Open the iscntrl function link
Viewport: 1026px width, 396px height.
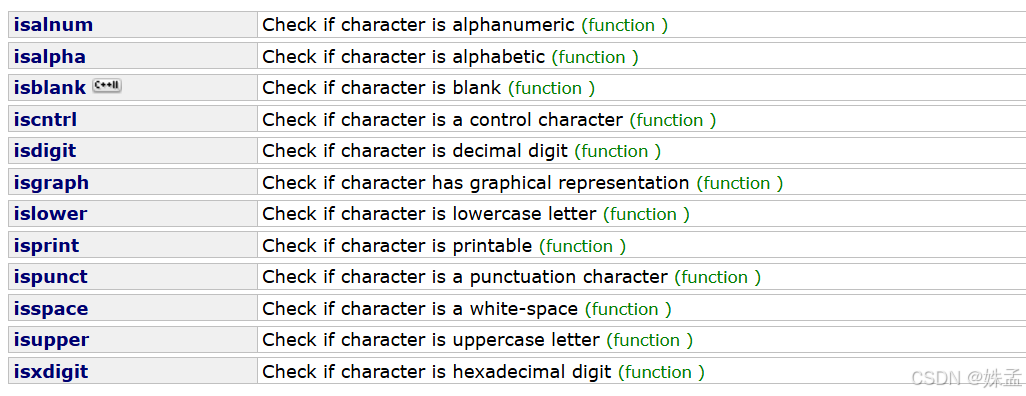point(45,119)
